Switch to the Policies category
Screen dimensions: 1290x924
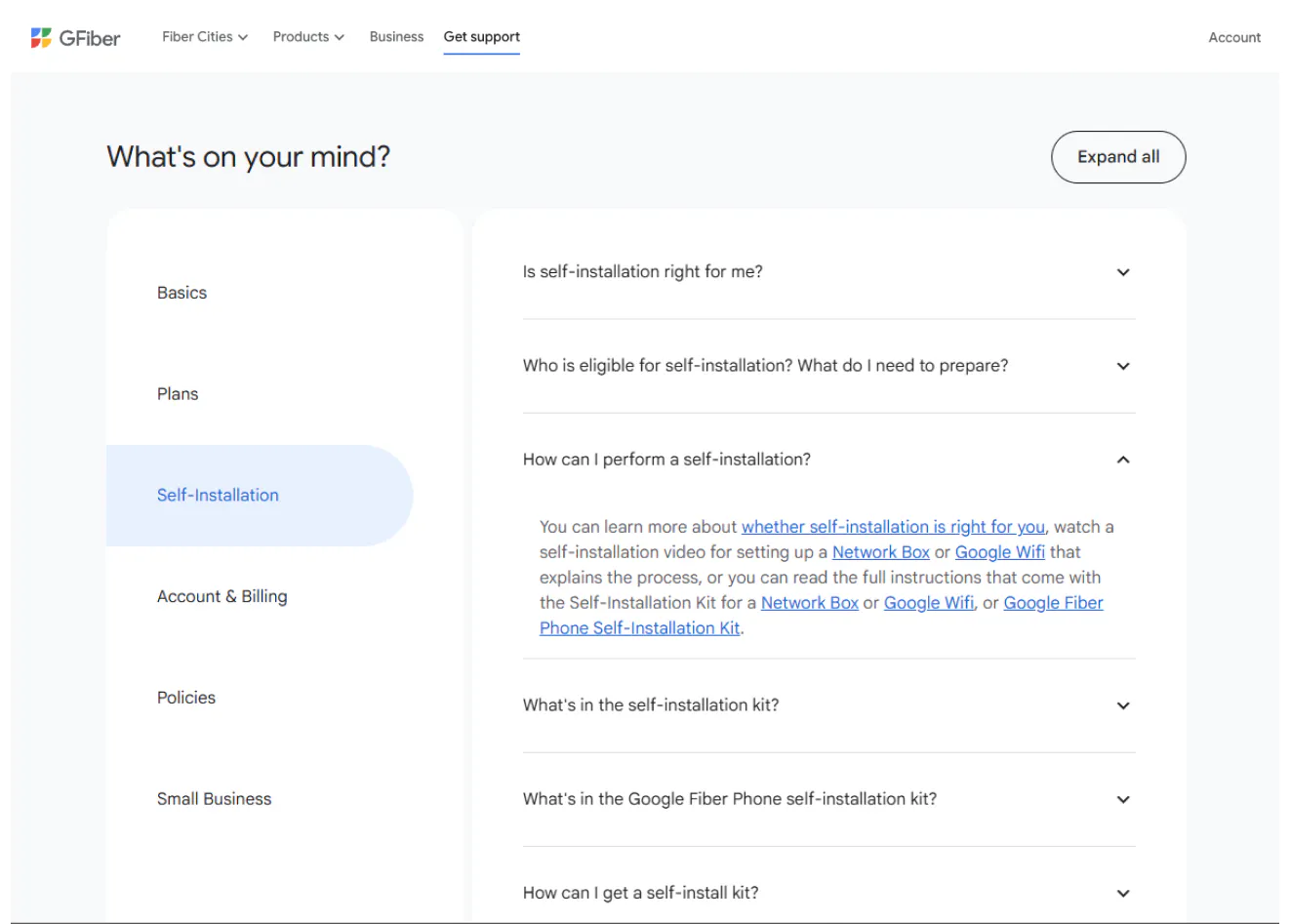[186, 698]
